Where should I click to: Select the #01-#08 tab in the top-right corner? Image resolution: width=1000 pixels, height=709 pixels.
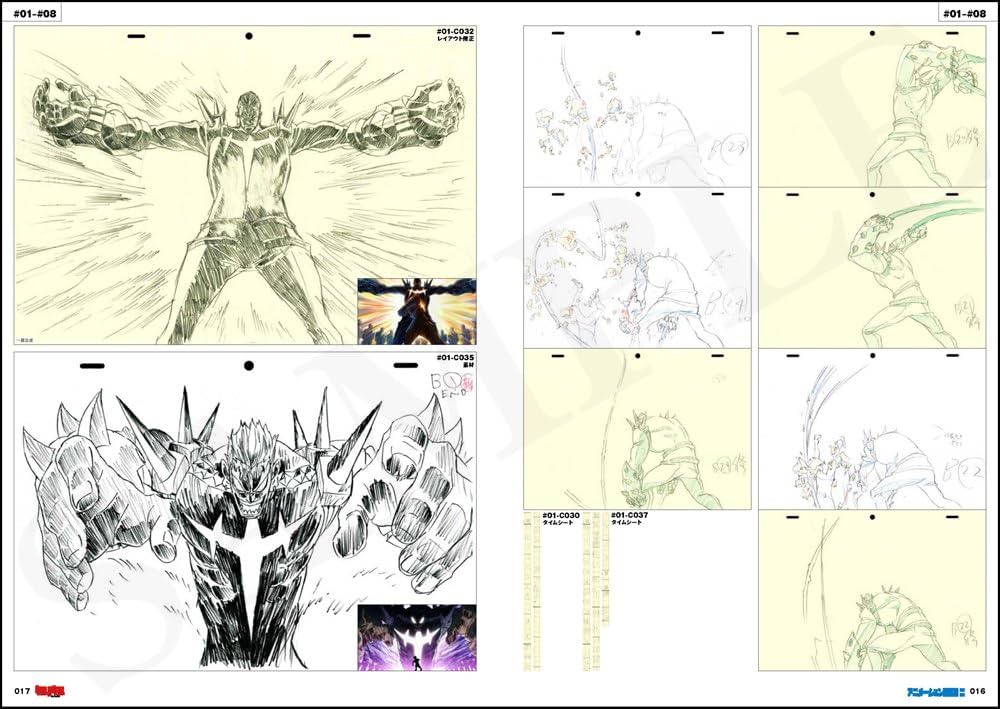click(x=962, y=14)
